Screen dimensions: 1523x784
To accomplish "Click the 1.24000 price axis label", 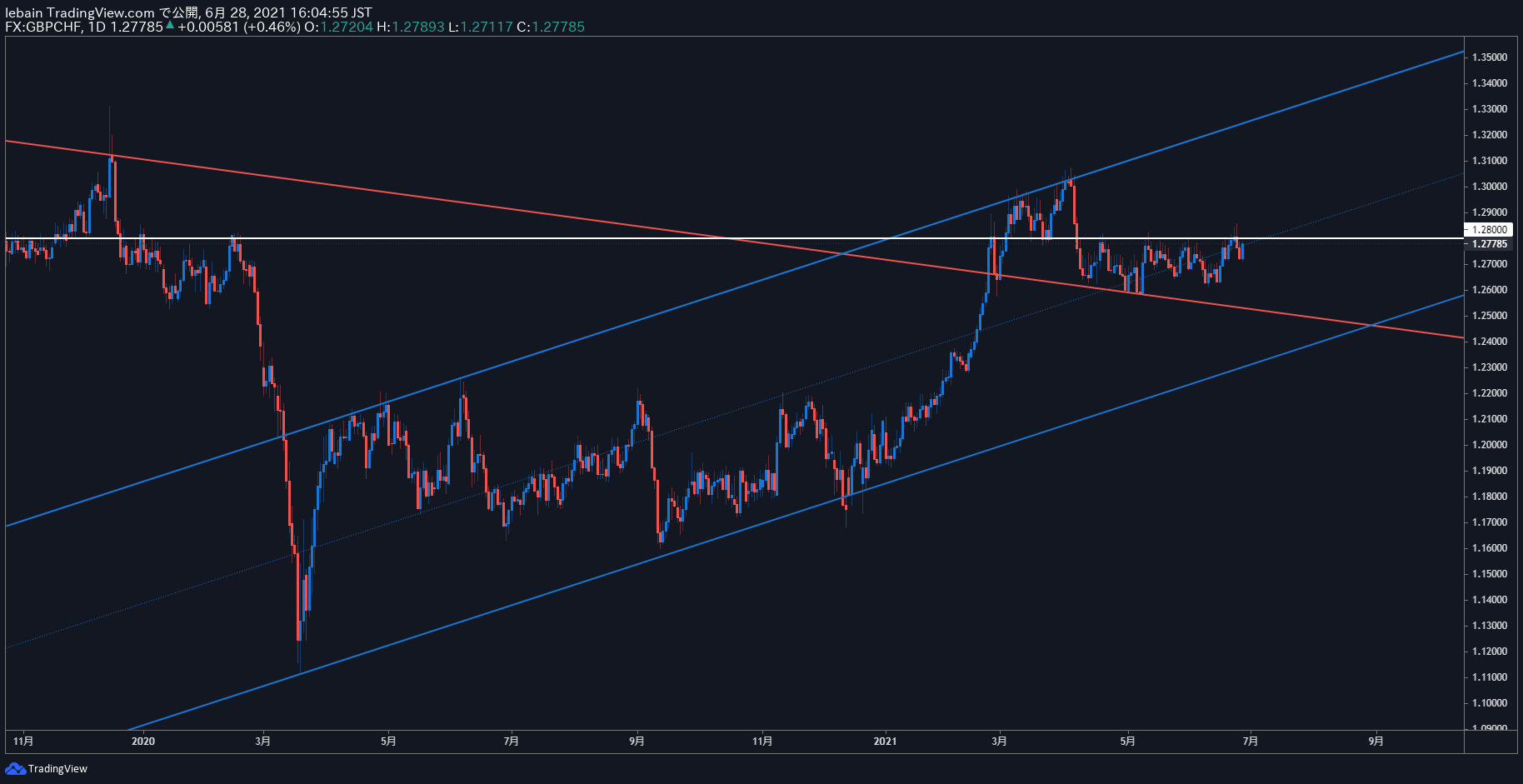I will [1490, 342].
